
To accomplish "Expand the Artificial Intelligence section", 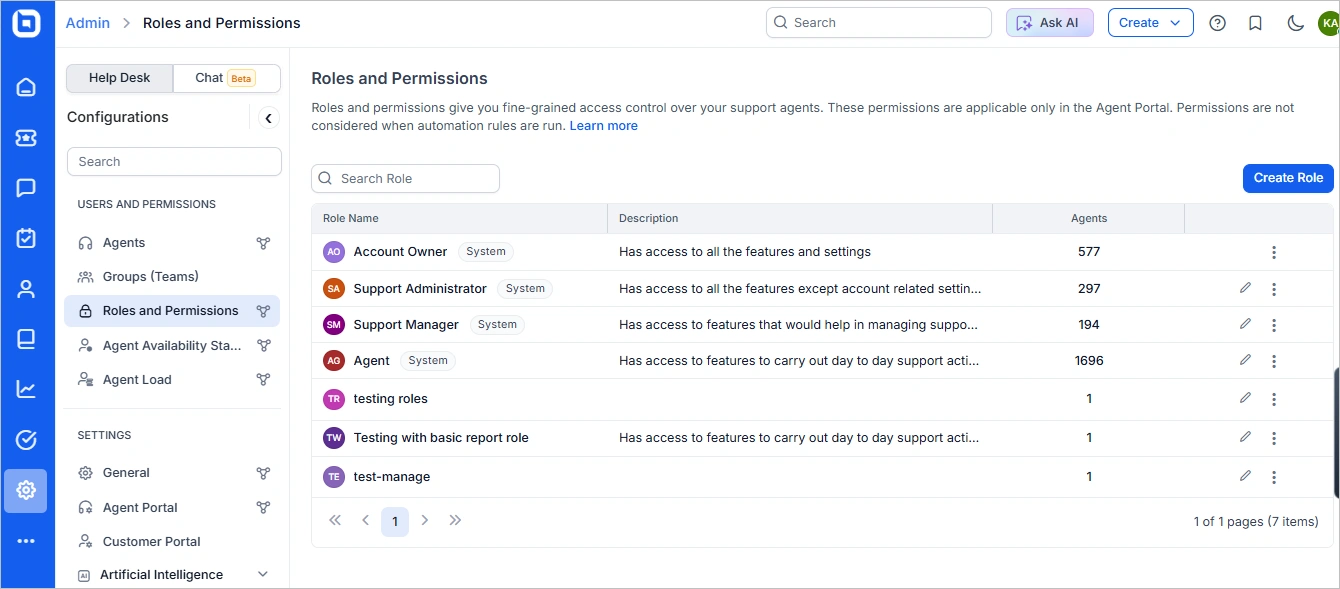I will (263, 574).
